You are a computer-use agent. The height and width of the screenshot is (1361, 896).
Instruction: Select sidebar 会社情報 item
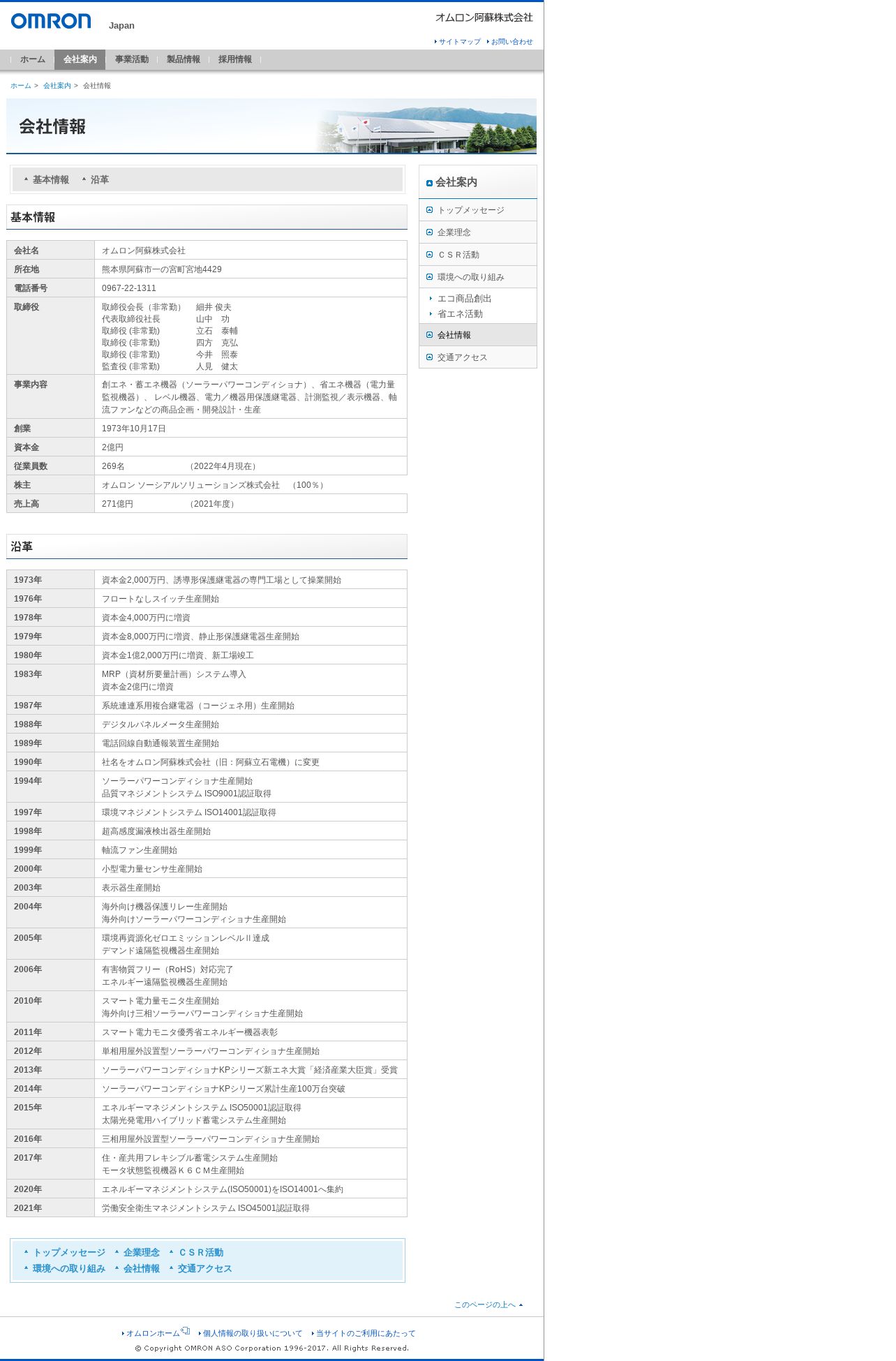click(478, 335)
